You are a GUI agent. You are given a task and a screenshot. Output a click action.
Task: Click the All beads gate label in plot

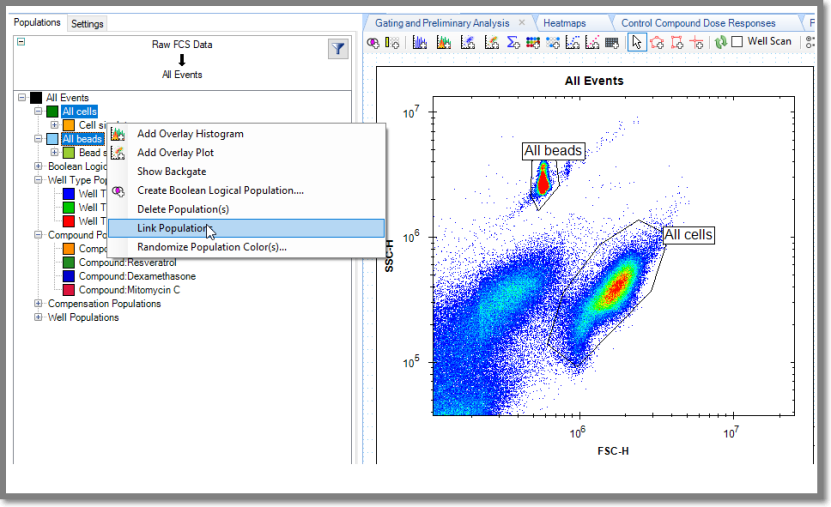tap(553, 151)
